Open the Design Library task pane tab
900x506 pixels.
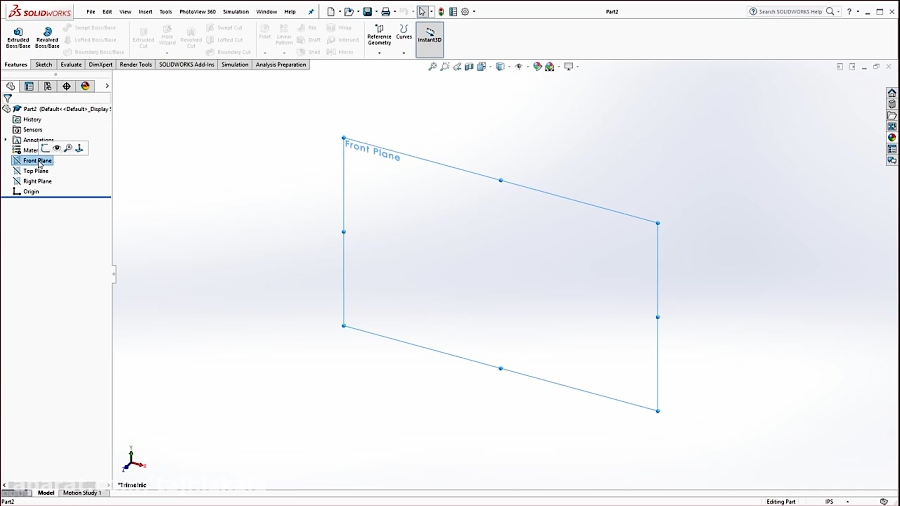click(891, 104)
